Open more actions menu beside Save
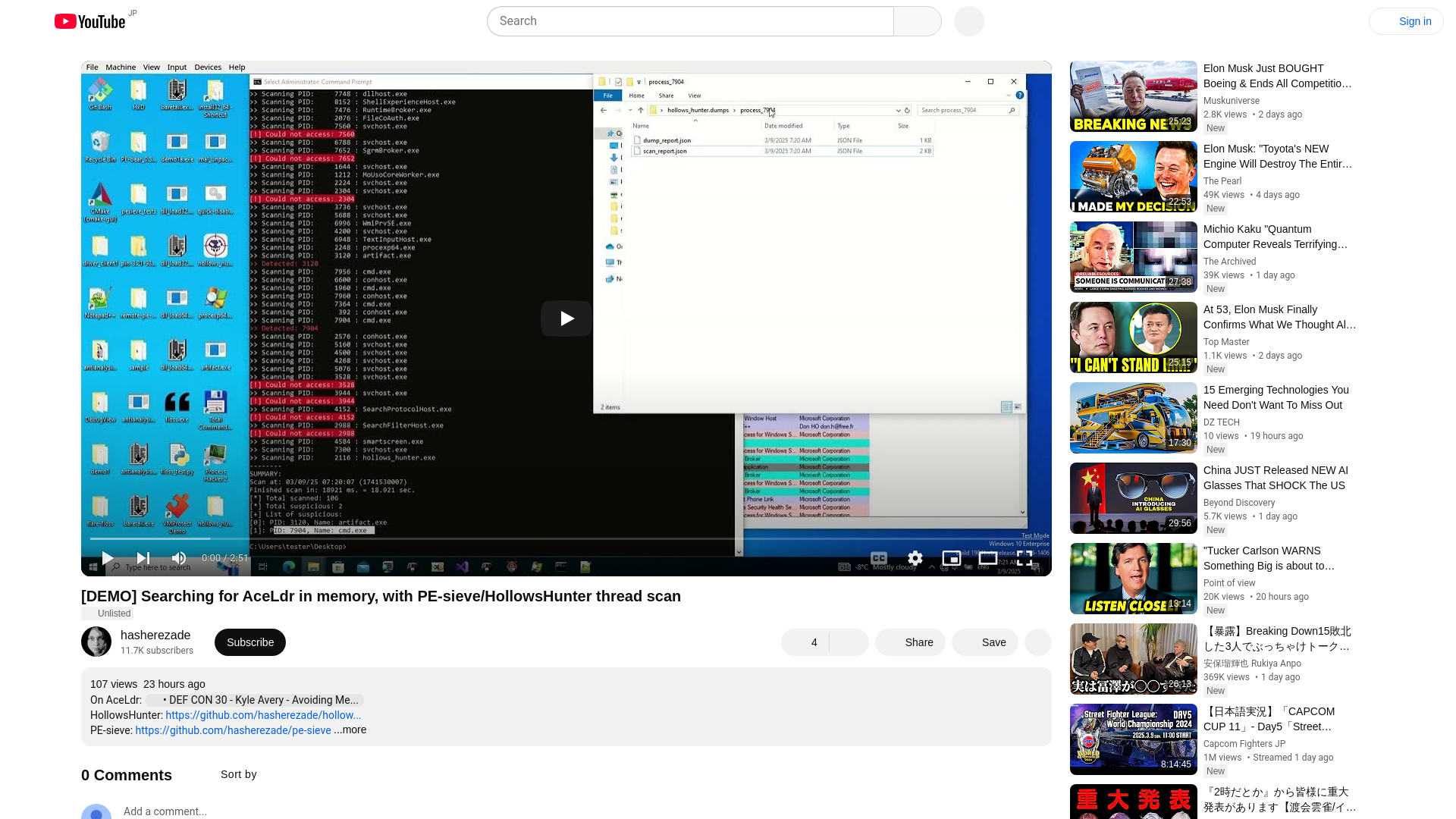 click(1037, 642)
